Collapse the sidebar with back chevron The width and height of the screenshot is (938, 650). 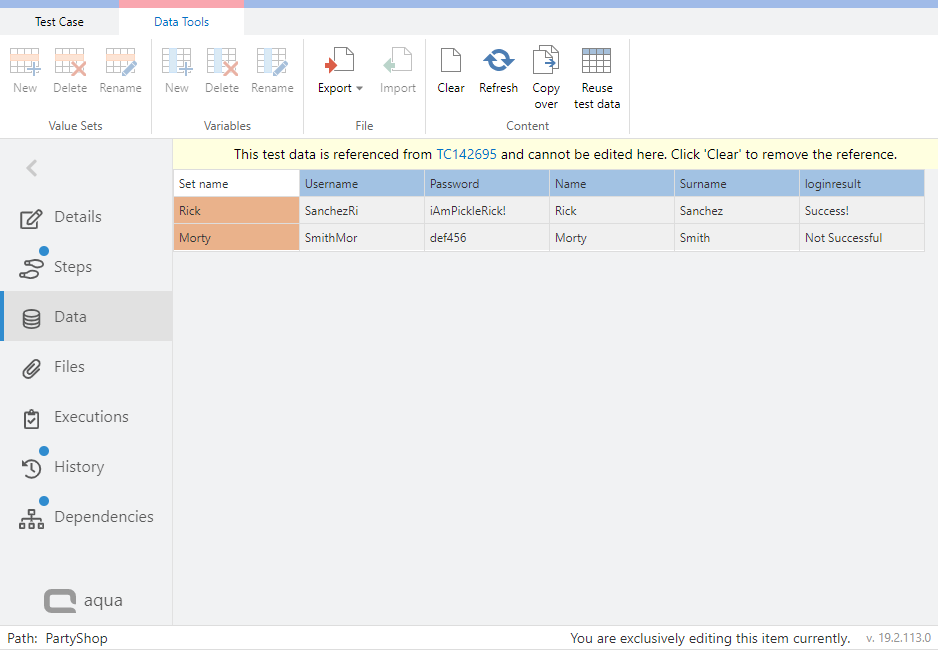coord(32,168)
